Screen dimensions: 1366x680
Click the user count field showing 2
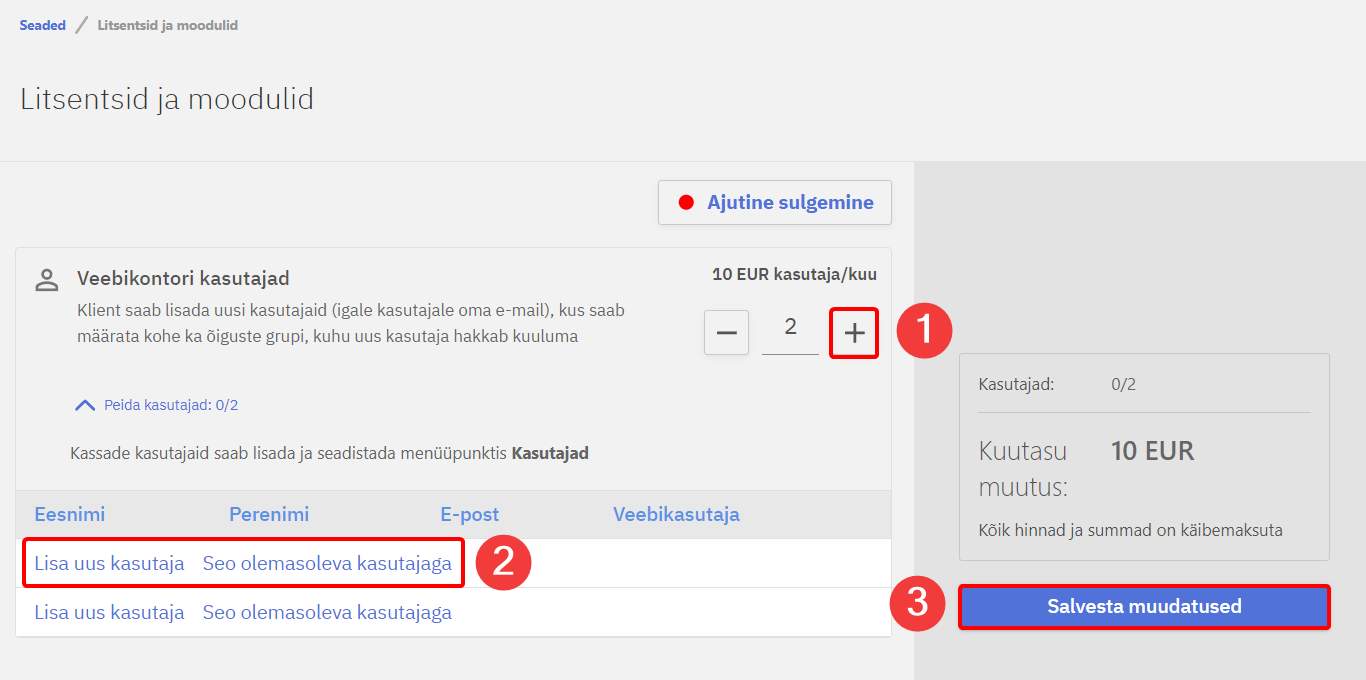(x=790, y=328)
